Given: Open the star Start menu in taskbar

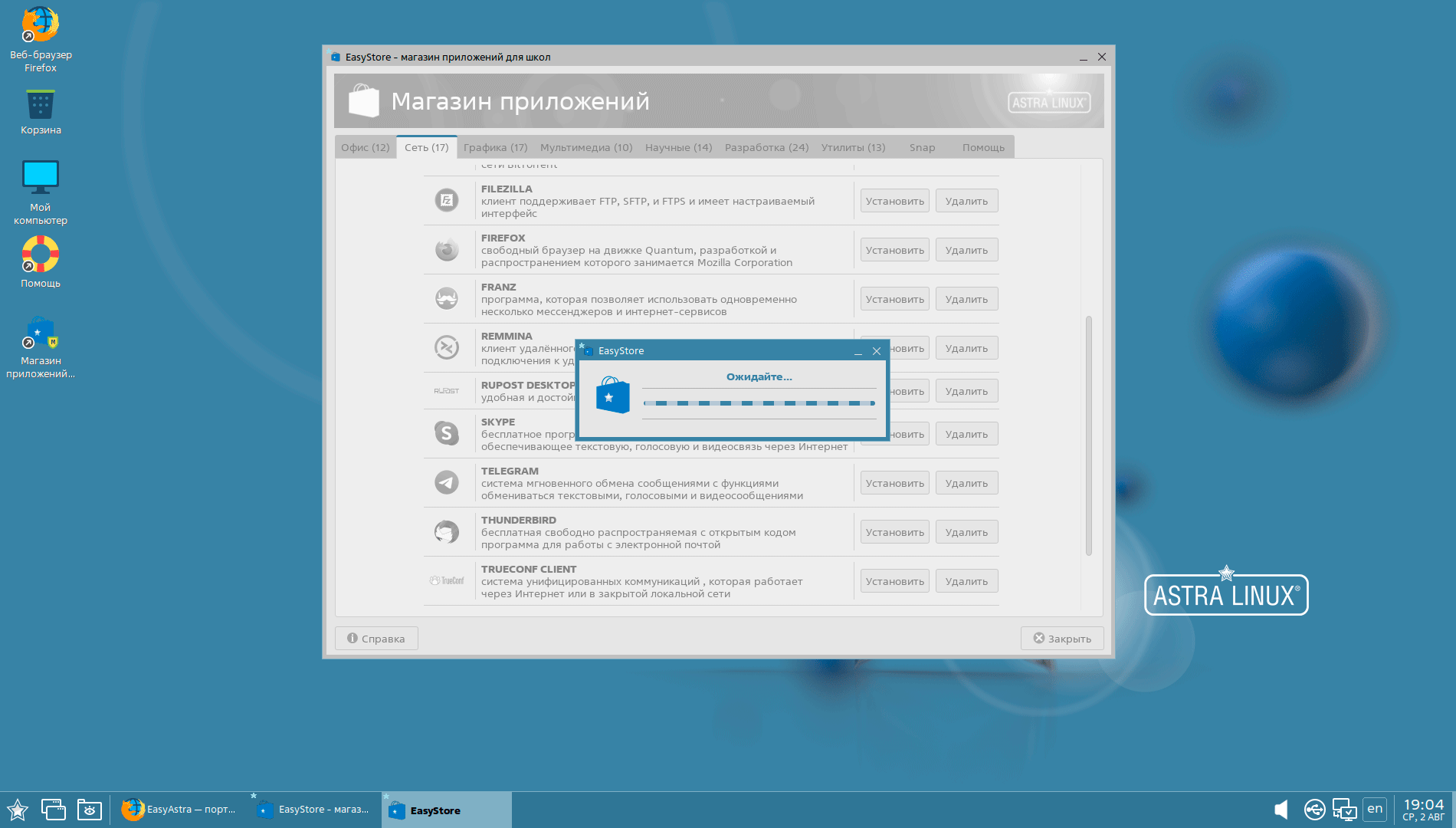Looking at the screenshot, I should click(x=18, y=810).
